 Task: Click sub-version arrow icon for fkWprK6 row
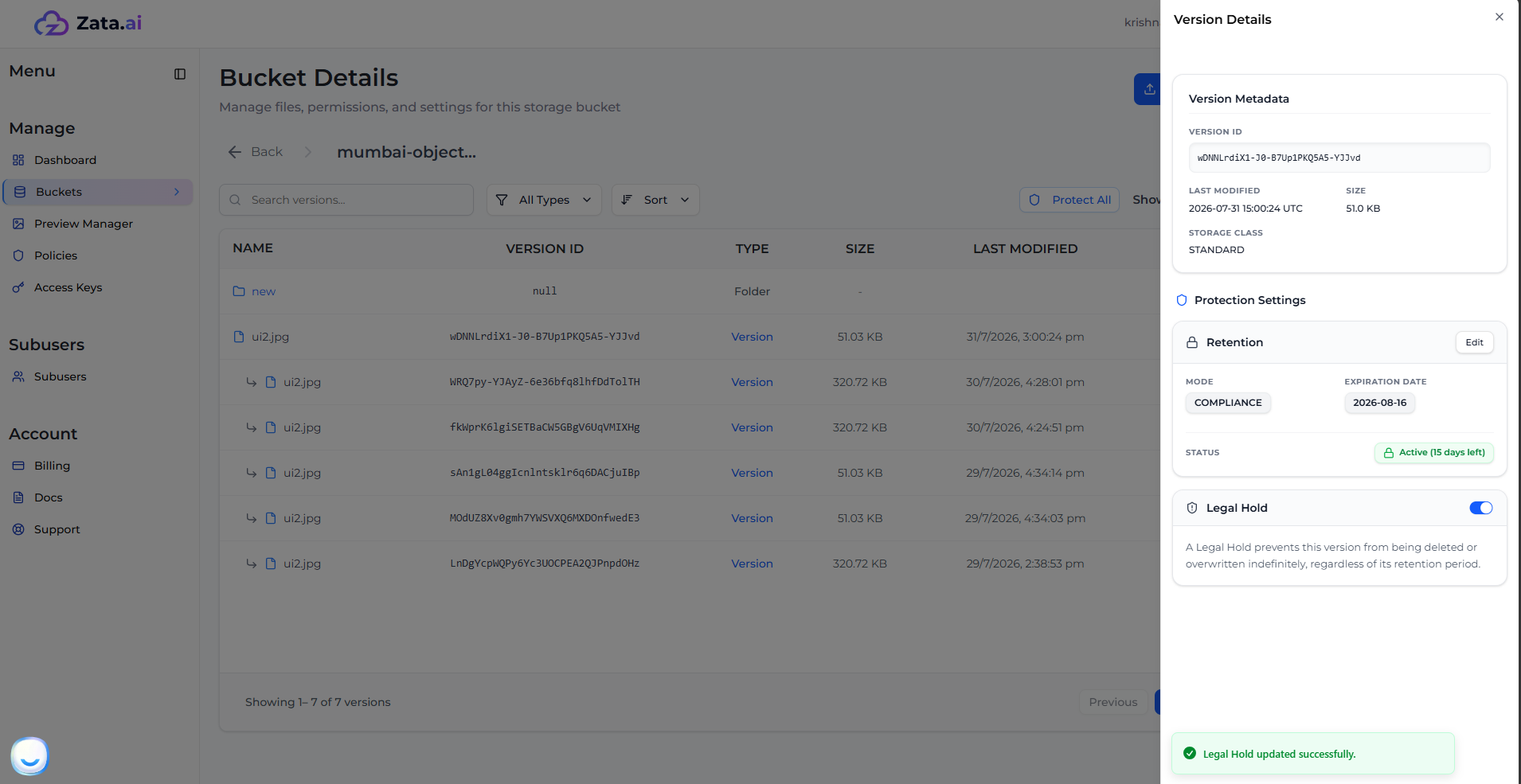(x=252, y=427)
